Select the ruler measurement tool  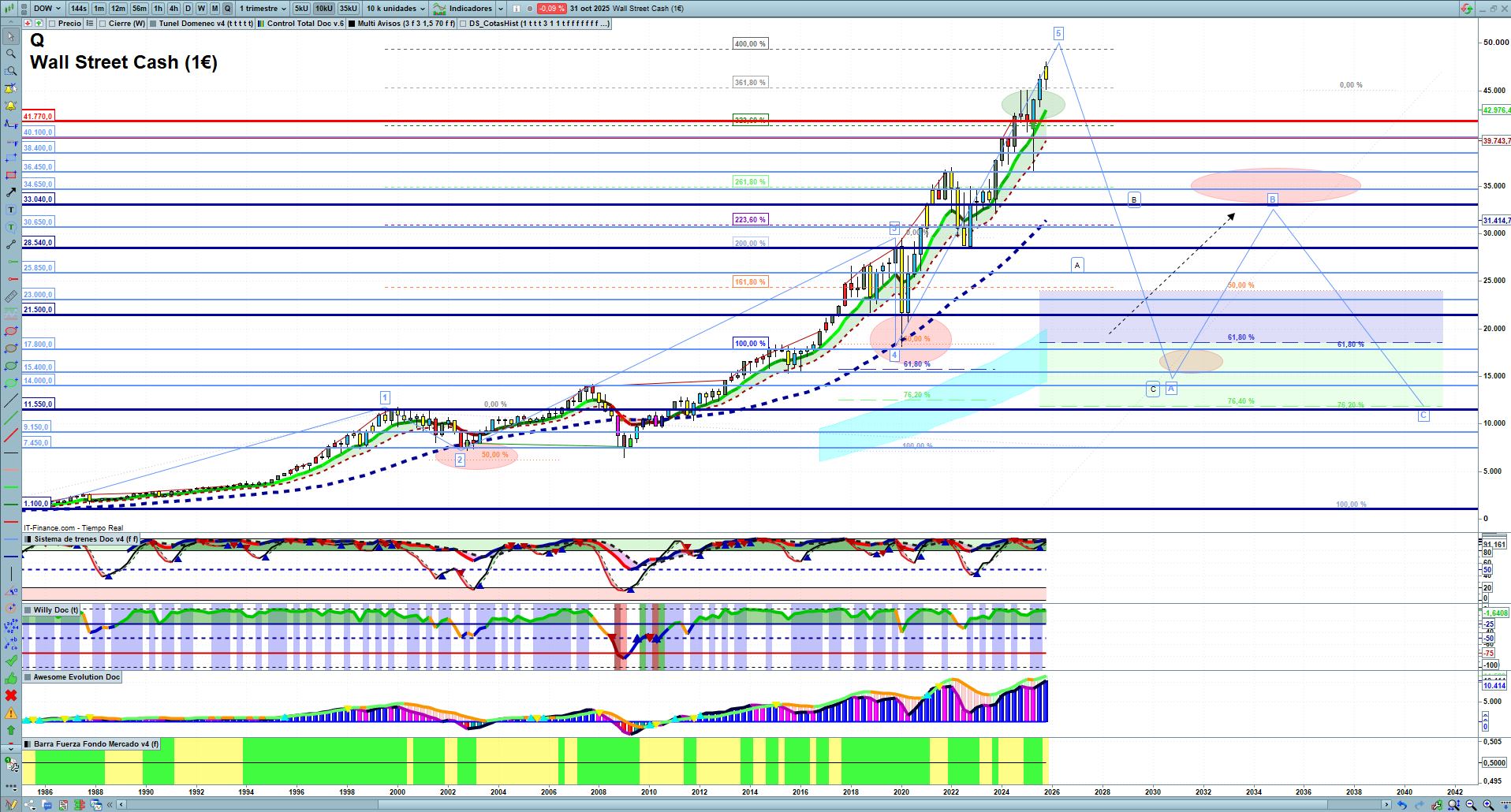11,296
